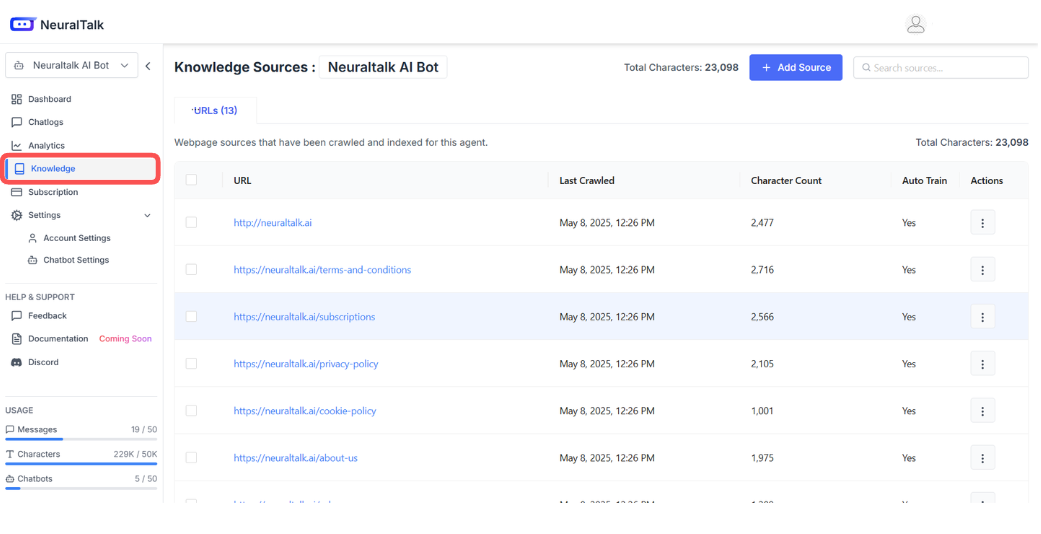Open actions menu for terms-and-conditions row
1041x534 pixels.
[x=983, y=270]
